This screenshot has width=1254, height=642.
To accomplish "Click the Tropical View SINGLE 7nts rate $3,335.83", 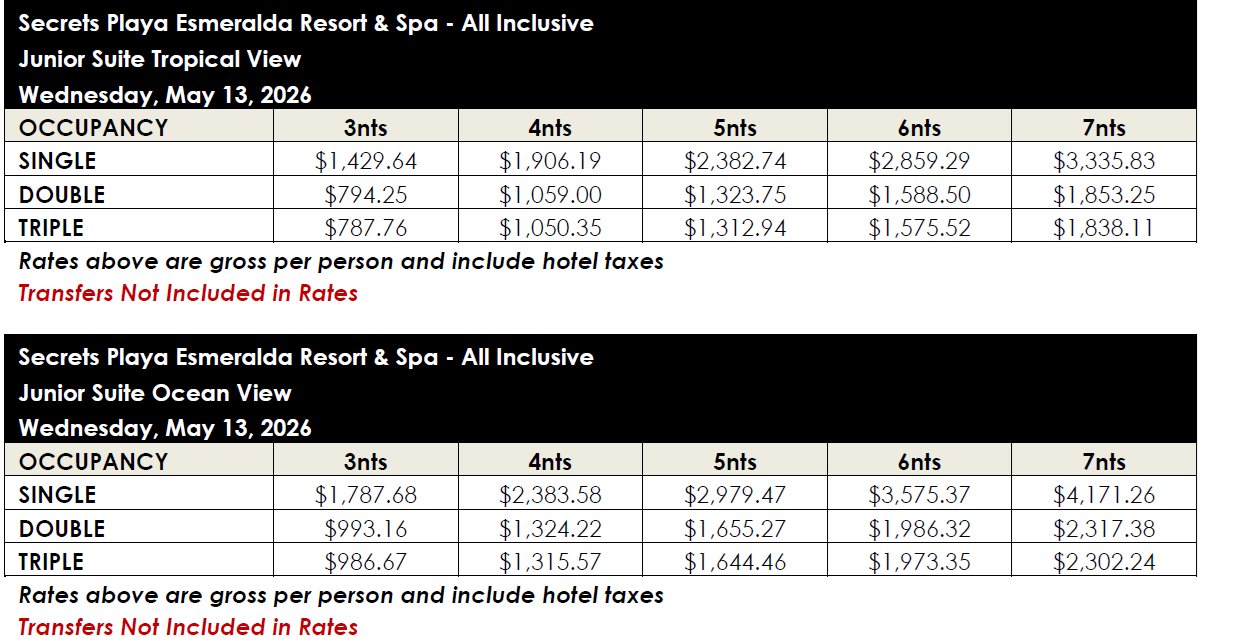I will coord(1104,161).
